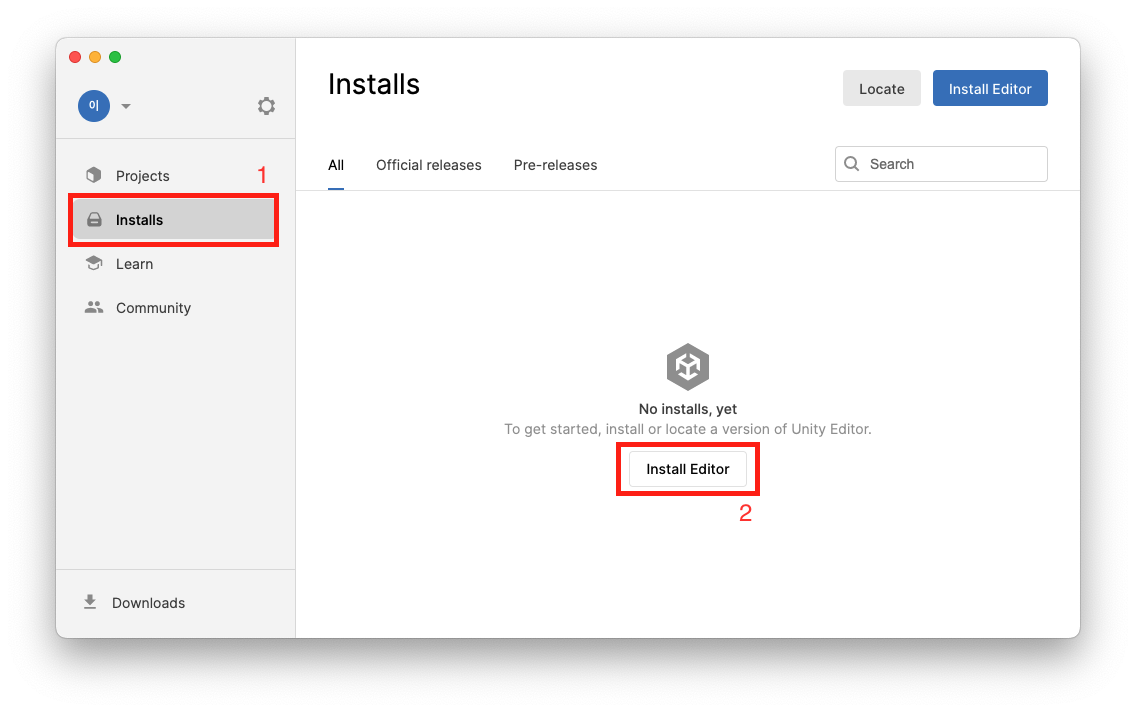Click the Locate button

(881, 88)
